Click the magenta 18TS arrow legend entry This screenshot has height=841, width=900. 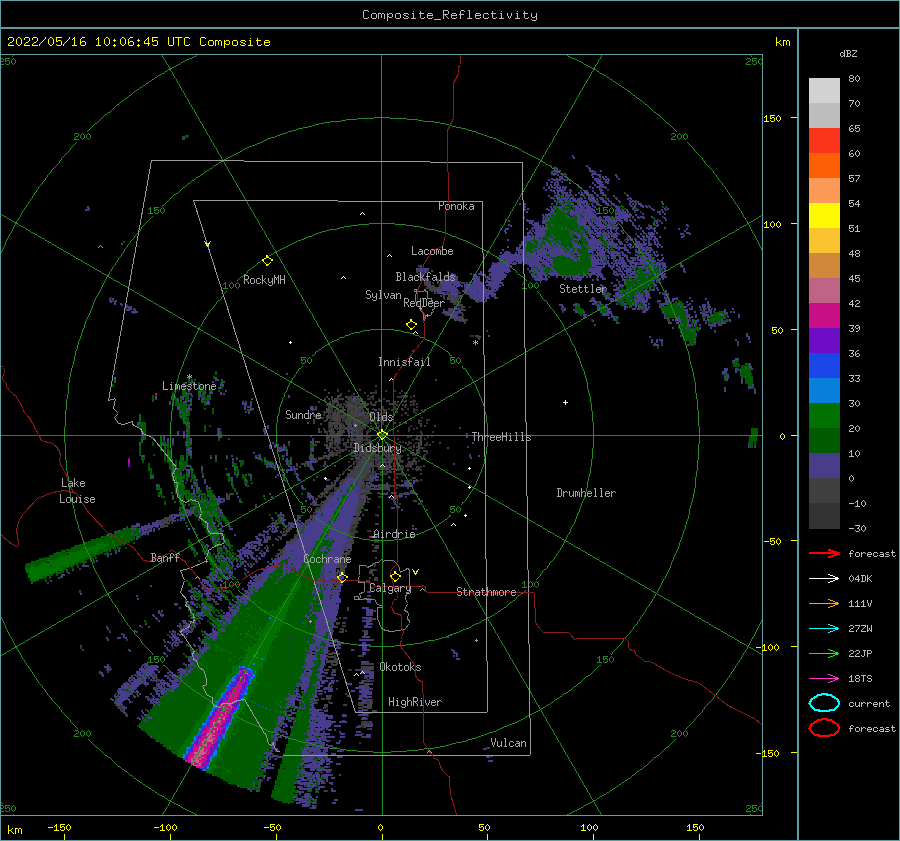pos(824,679)
